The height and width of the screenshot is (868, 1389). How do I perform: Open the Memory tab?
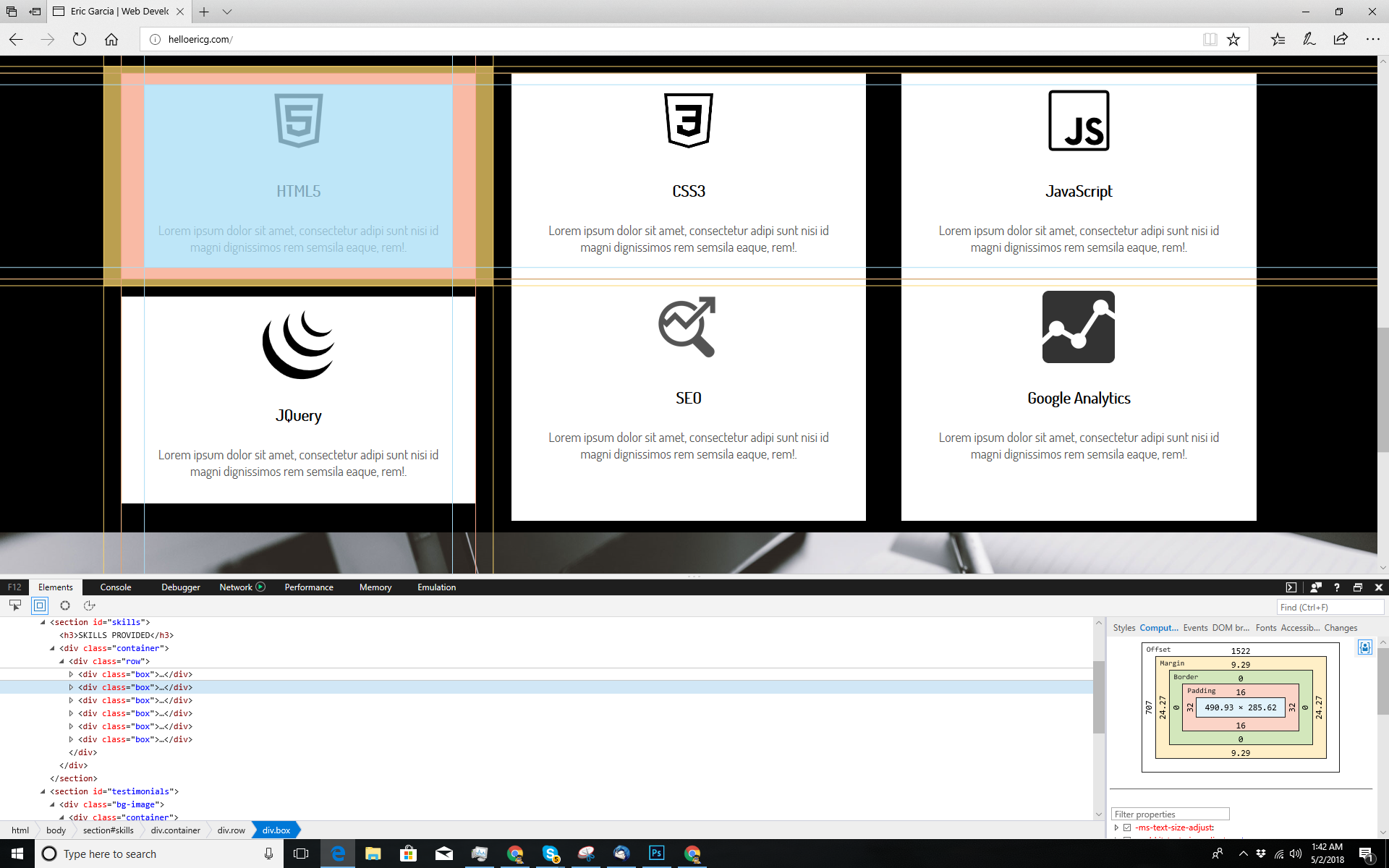[x=375, y=587]
